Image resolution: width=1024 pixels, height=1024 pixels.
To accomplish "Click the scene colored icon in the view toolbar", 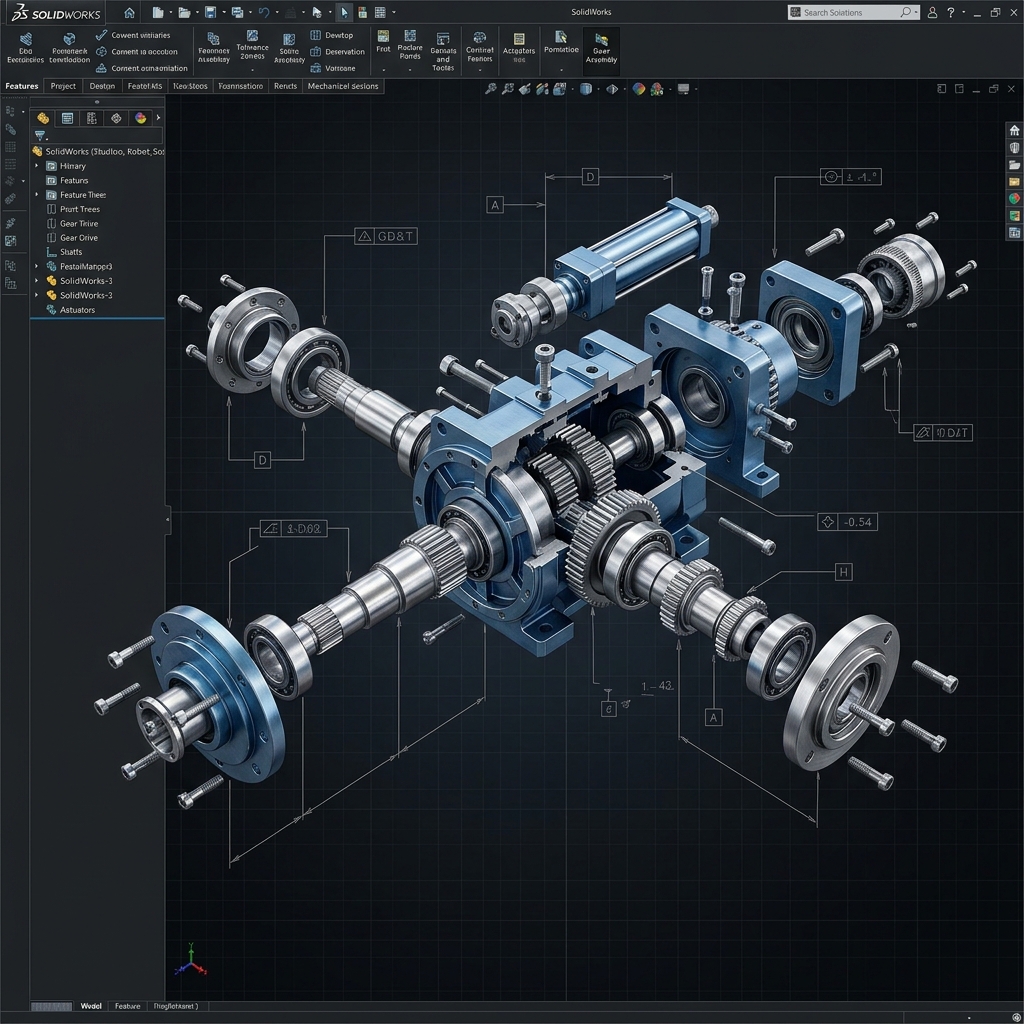I will pyautogui.click(x=656, y=89).
